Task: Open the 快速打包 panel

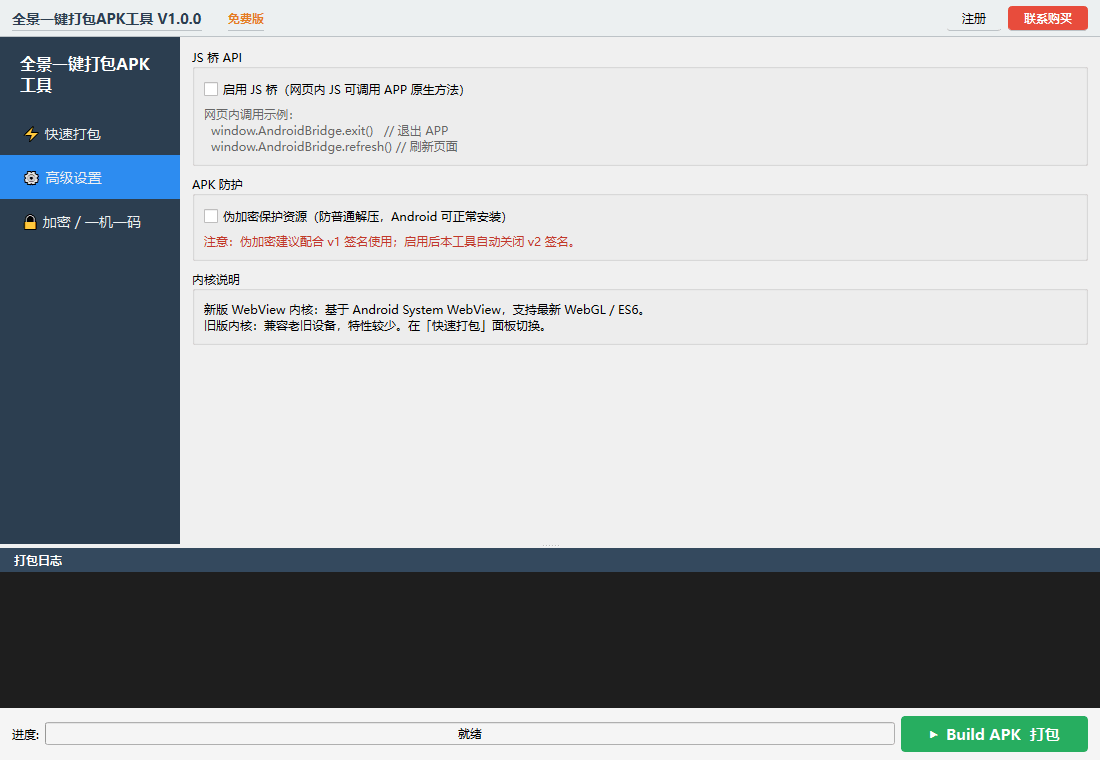Action: (x=90, y=134)
